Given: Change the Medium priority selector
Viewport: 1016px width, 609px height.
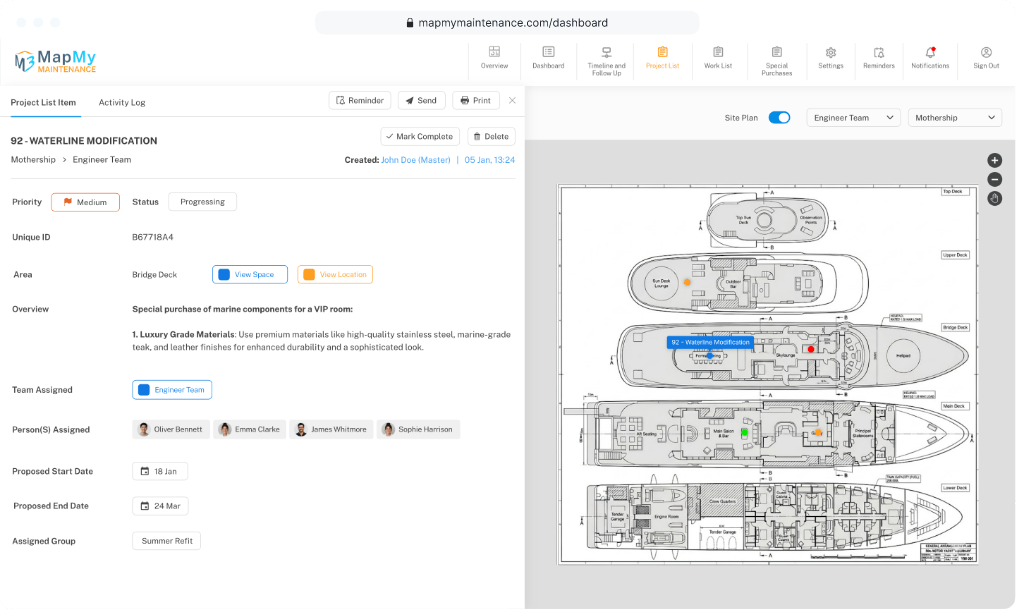Looking at the screenshot, I should click(85, 202).
